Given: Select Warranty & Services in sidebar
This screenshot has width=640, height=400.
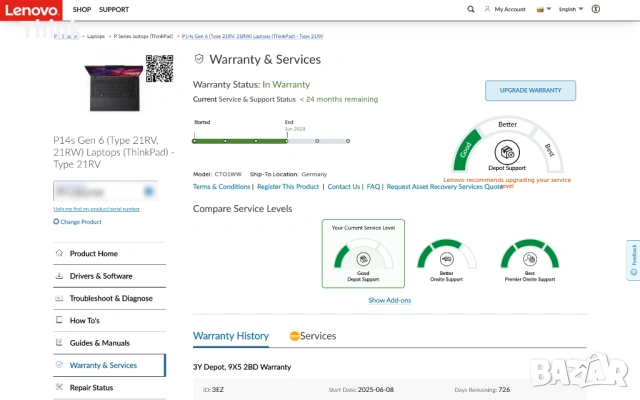Looking at the screenshot, I should 109,365.
